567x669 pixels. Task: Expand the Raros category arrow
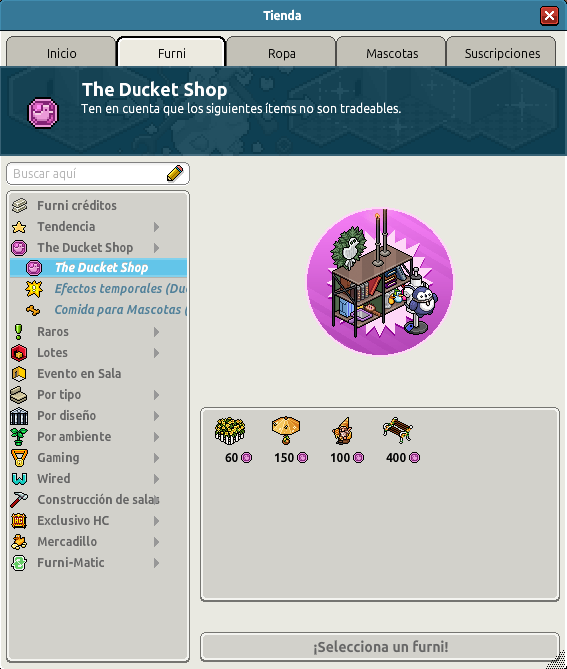click(157, 332)
